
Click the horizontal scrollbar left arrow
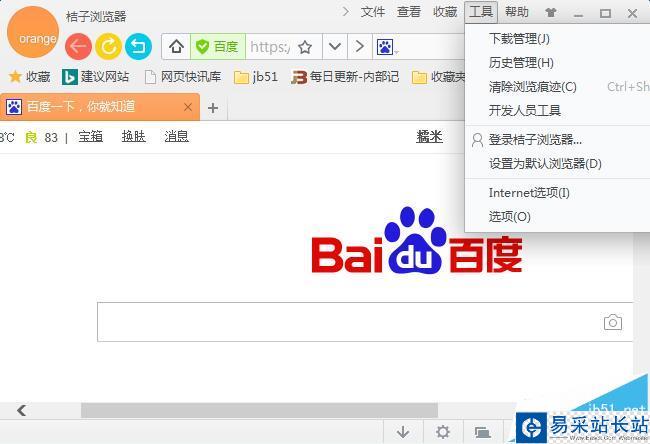tap(22, 410)
